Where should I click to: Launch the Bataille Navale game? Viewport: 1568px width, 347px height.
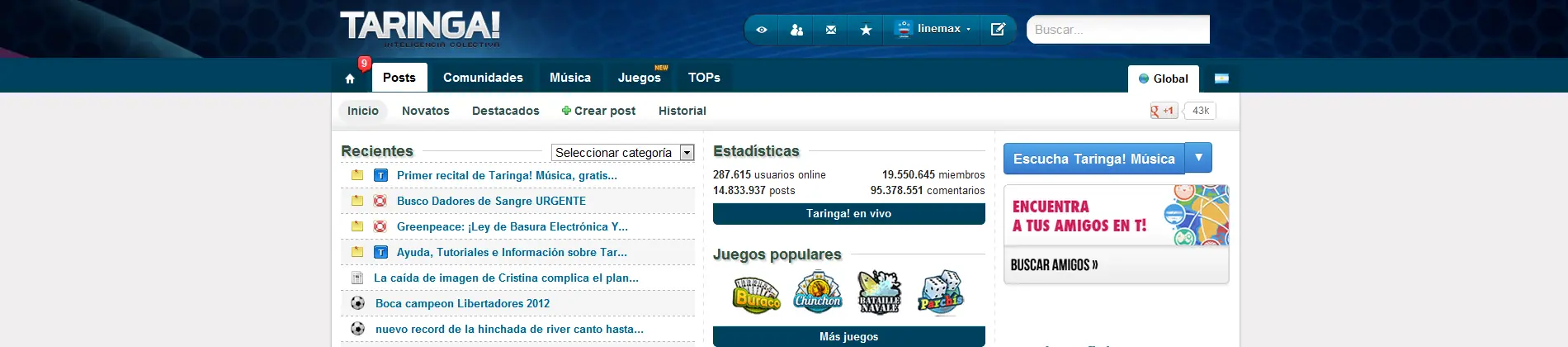(879, 292)
